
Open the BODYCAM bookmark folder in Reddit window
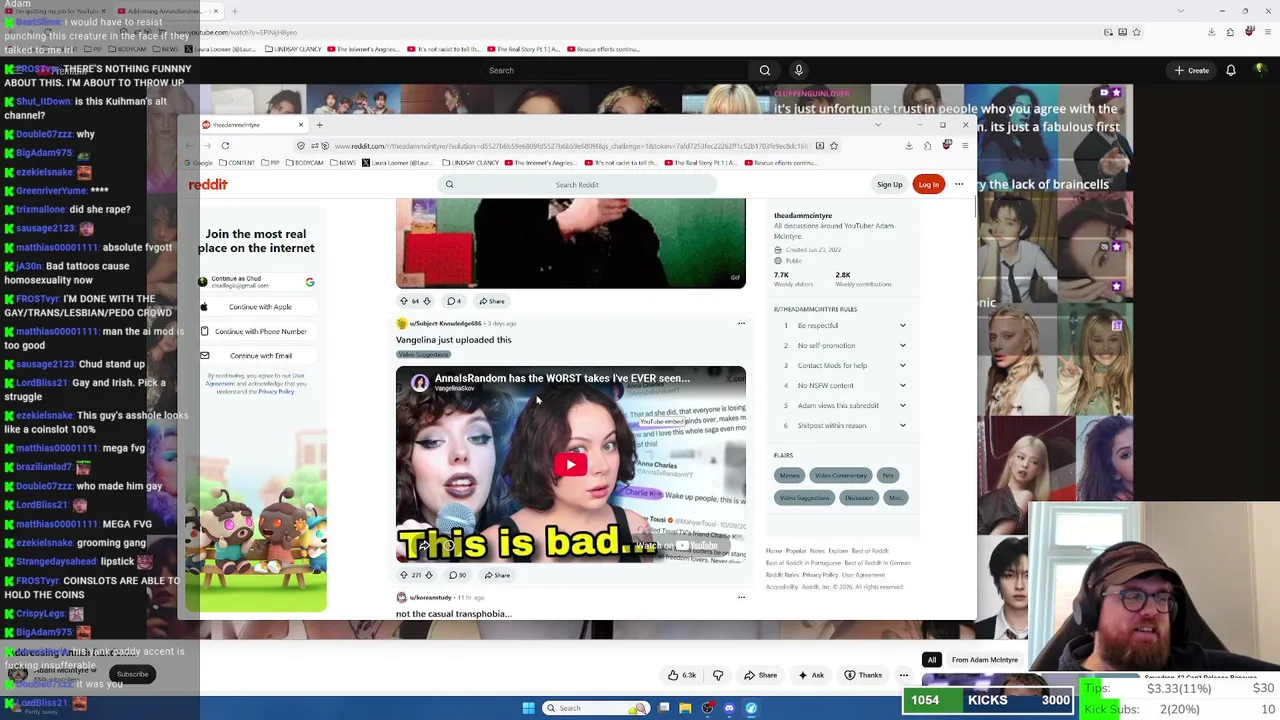pos(305,163)
